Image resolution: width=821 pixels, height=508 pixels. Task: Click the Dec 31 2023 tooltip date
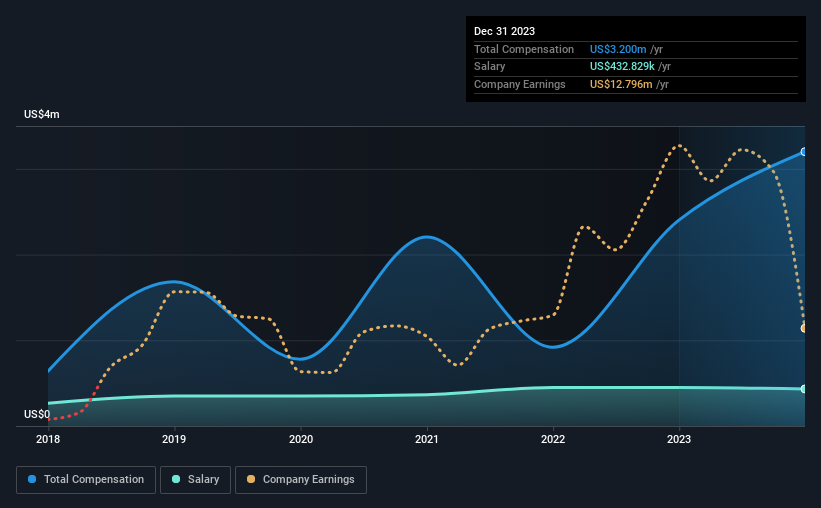tap(504, 31)
